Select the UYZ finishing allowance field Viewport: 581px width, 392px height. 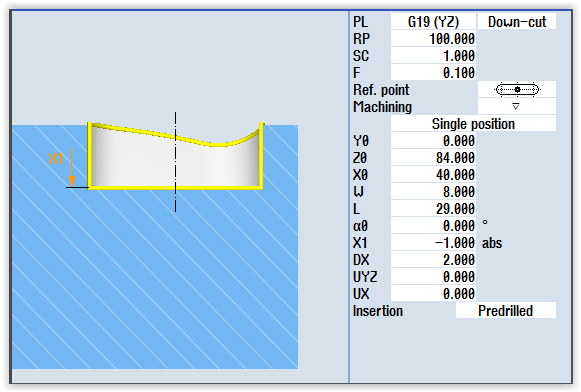(x=433, y=277)
